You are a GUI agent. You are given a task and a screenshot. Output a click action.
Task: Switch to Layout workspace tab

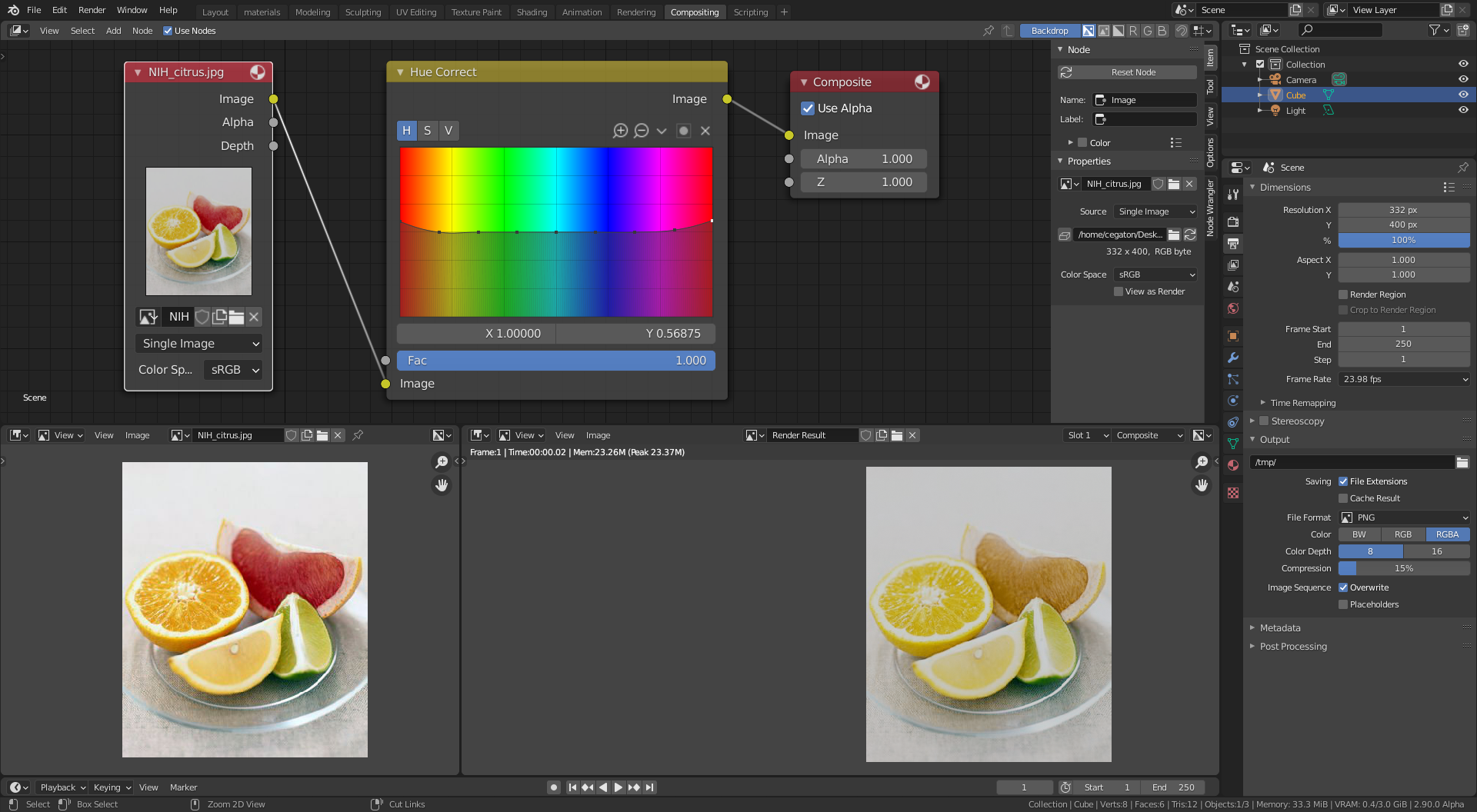click(x=215, y=12)
